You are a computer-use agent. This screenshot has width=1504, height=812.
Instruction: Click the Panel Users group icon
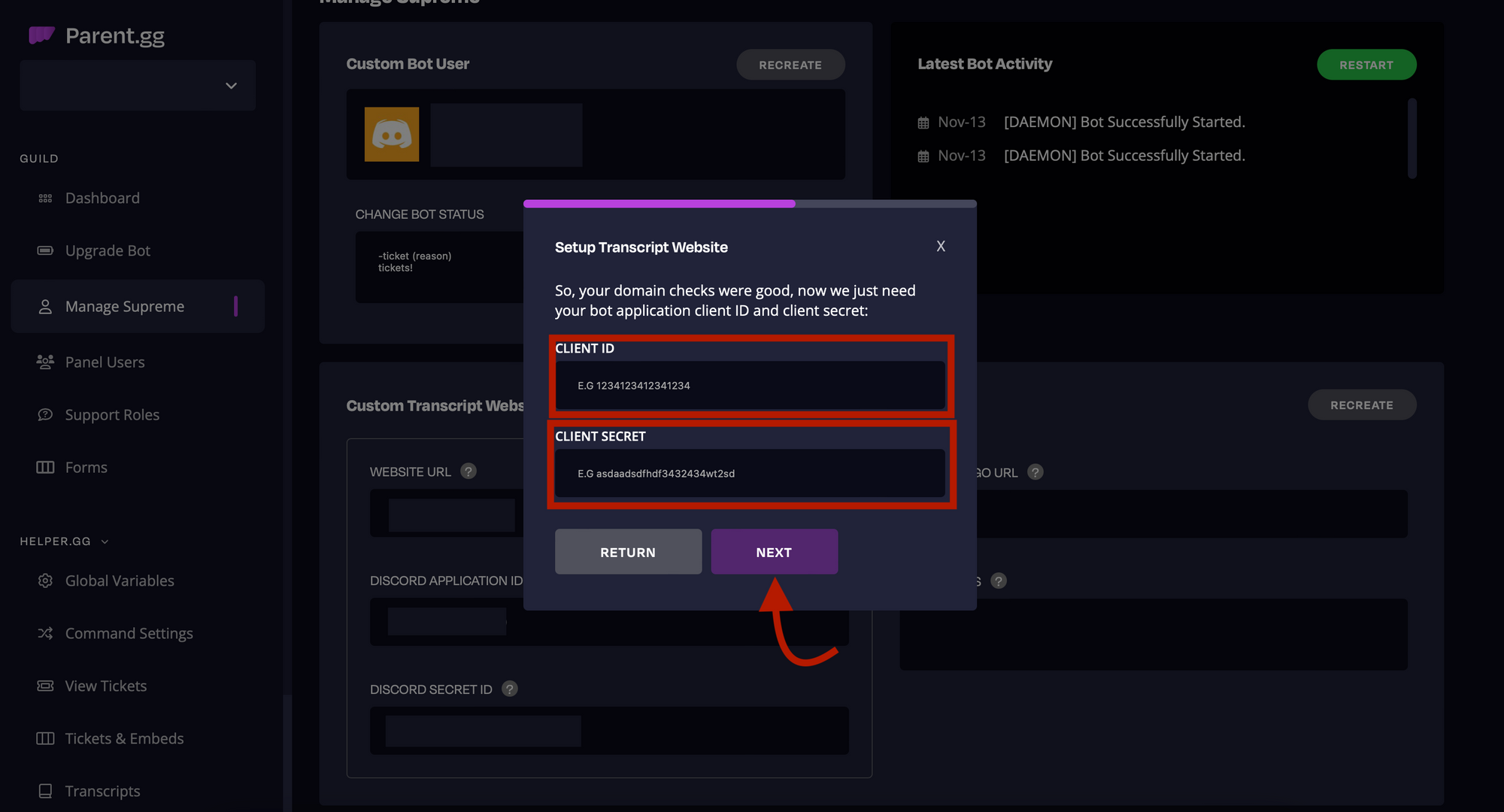(x=45, y=362)
